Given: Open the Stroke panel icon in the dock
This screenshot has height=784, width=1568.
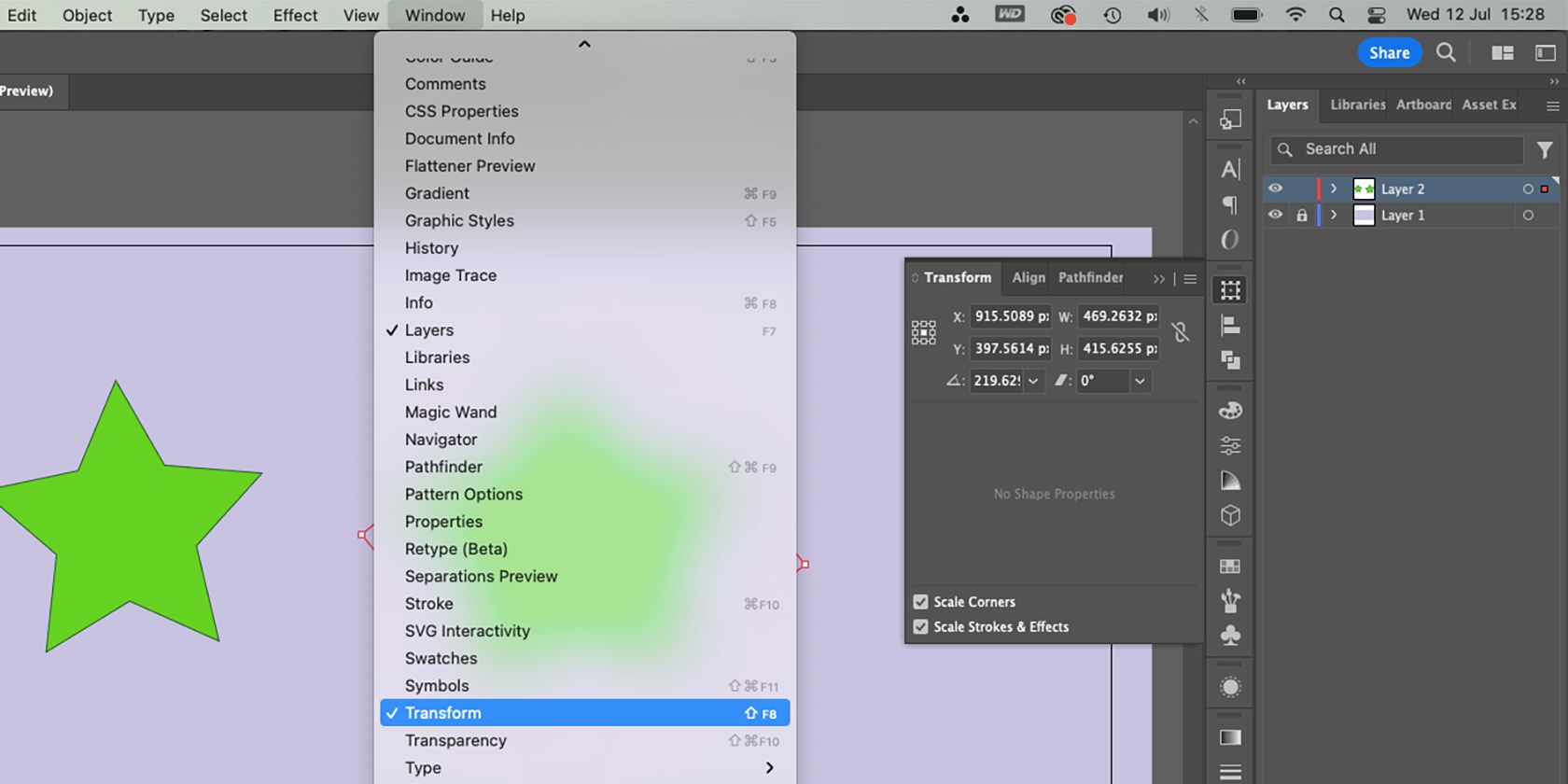Looking at the screenshot, I should (x=1230, y=772).
